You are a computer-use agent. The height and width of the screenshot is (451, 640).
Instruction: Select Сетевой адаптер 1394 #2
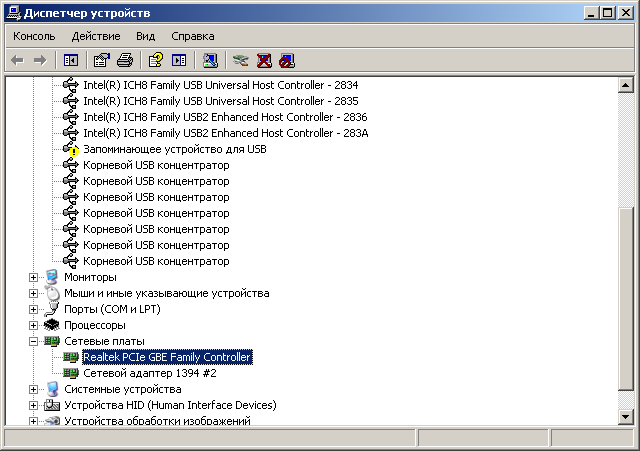tap(150, 373)
